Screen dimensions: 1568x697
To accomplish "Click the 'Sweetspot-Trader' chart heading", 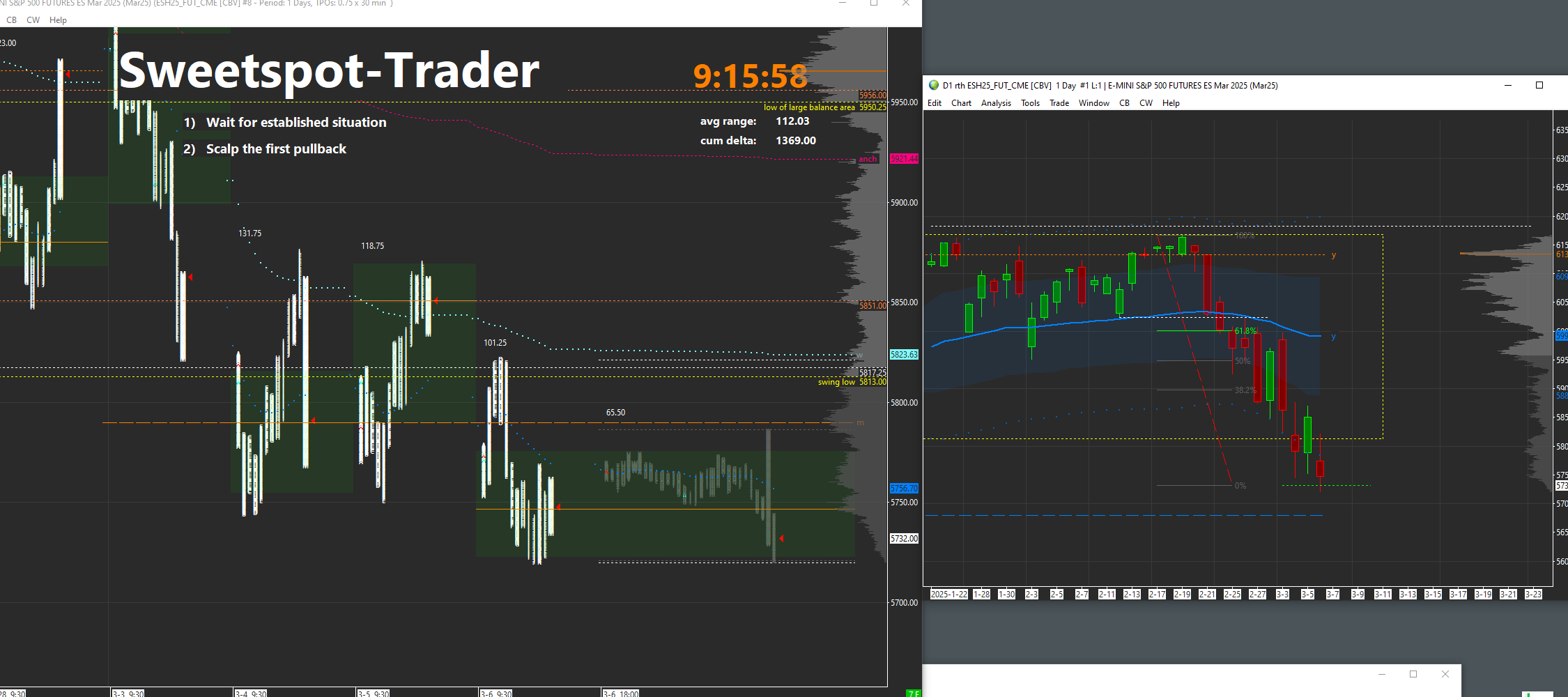I will 329,70.
